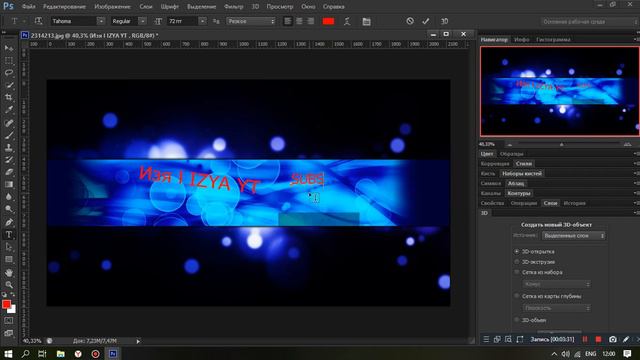640x360 pixels.
Task: Select the 3D-объем radio option
Action: pyautogui.click(x=517, y=320)
